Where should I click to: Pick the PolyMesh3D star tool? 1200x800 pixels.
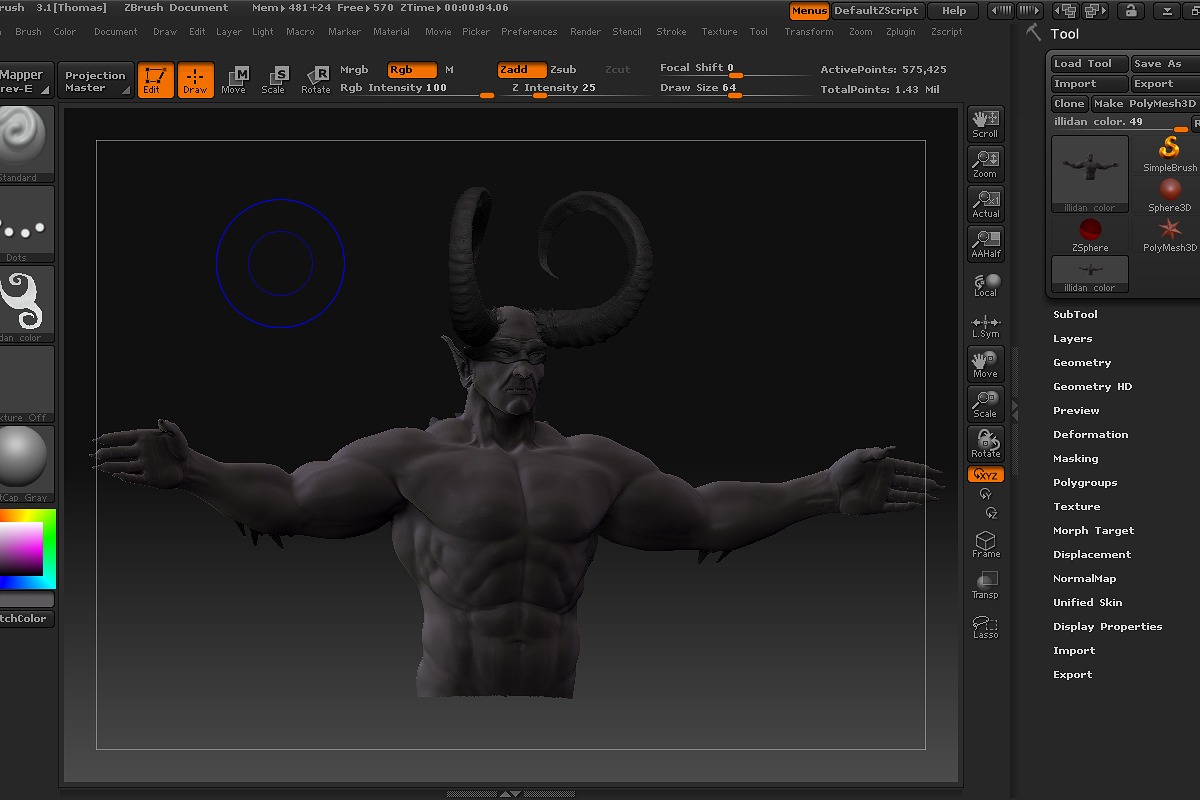click(1169, 234)
